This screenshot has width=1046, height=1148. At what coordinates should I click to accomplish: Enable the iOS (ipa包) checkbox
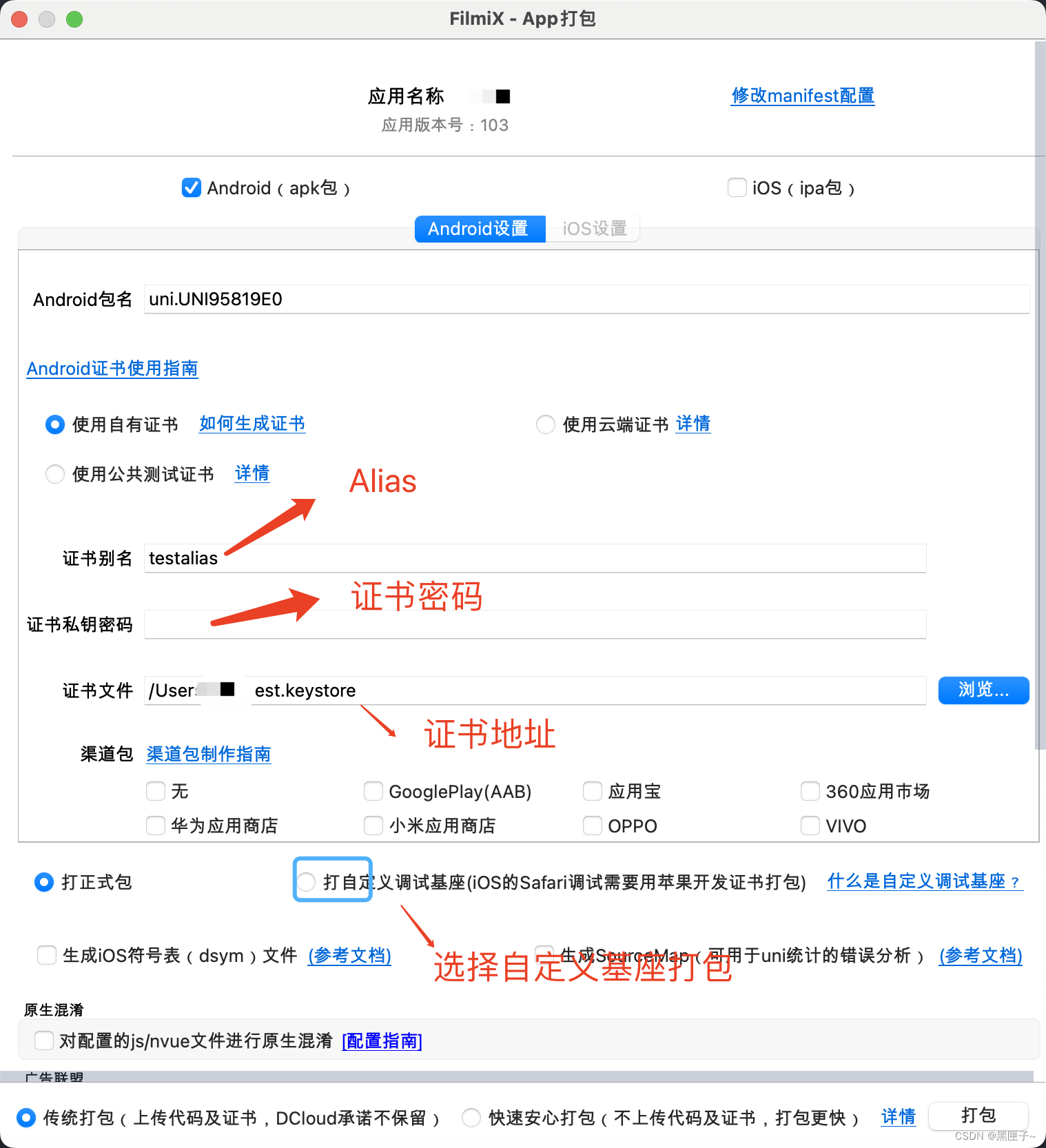point(737,187)
